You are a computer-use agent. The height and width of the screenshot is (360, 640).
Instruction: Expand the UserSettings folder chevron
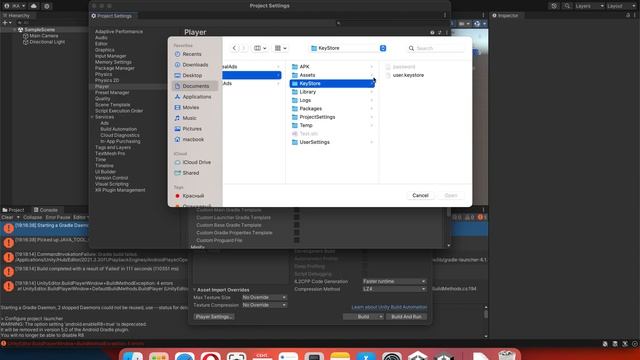point(371,142)
